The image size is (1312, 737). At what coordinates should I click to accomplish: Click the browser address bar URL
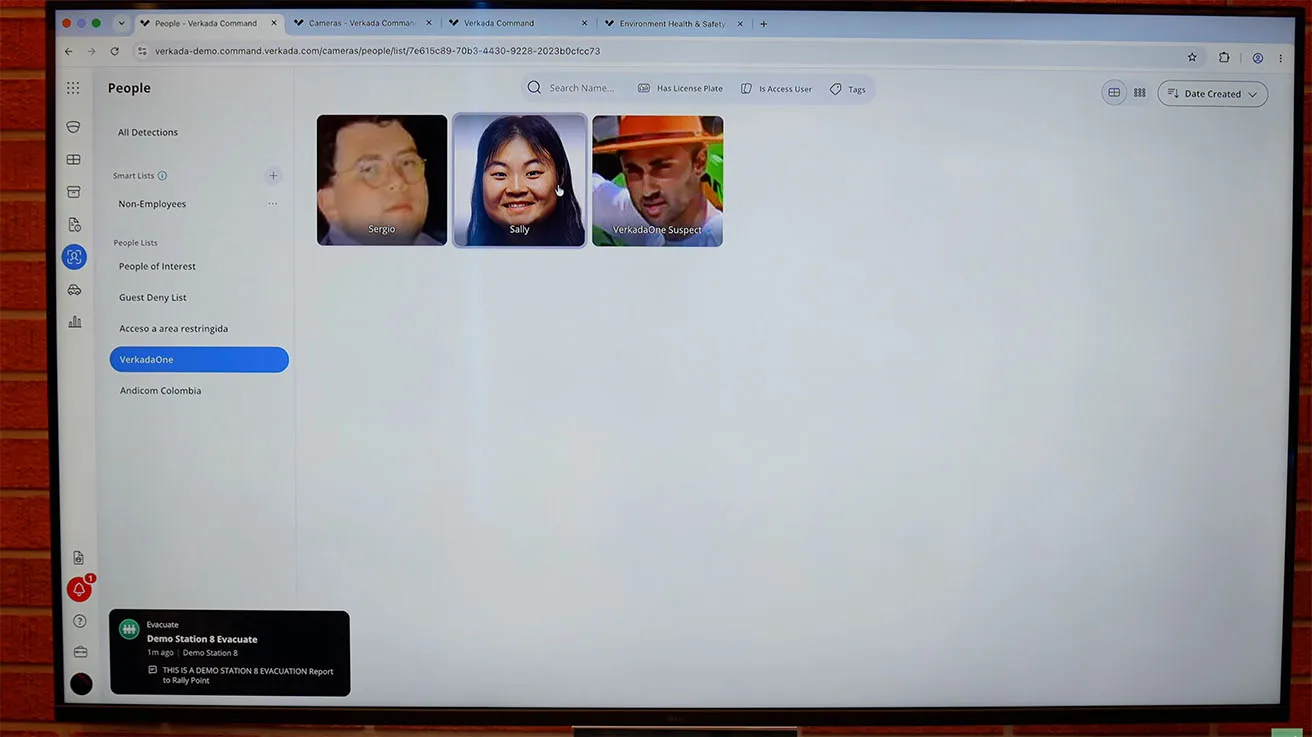point(378,51)
